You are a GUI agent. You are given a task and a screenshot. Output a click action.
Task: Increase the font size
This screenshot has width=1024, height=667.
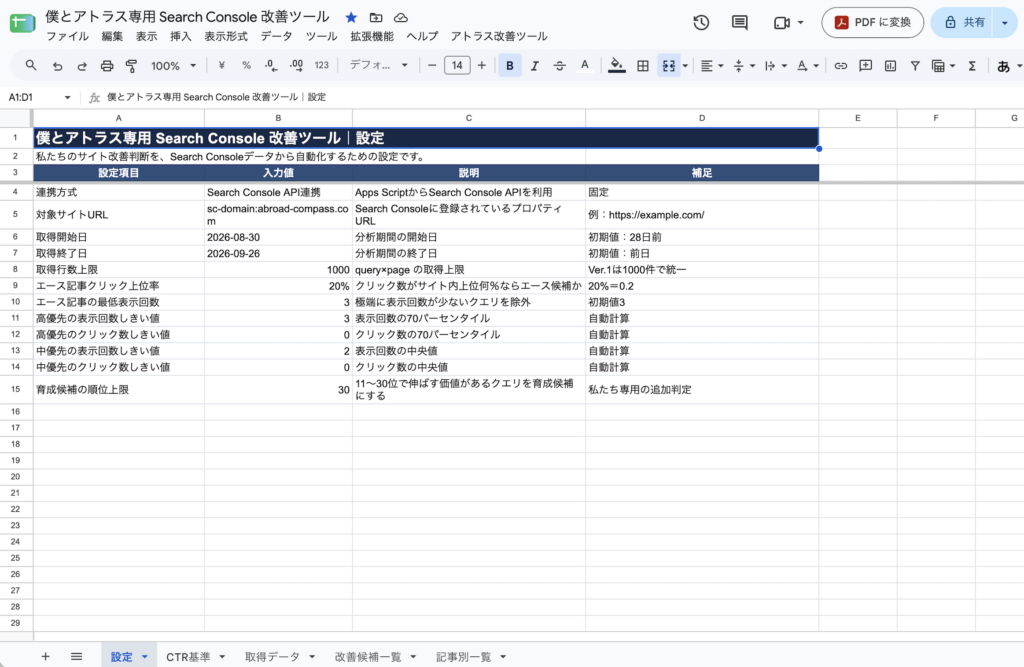coord(481,65)
